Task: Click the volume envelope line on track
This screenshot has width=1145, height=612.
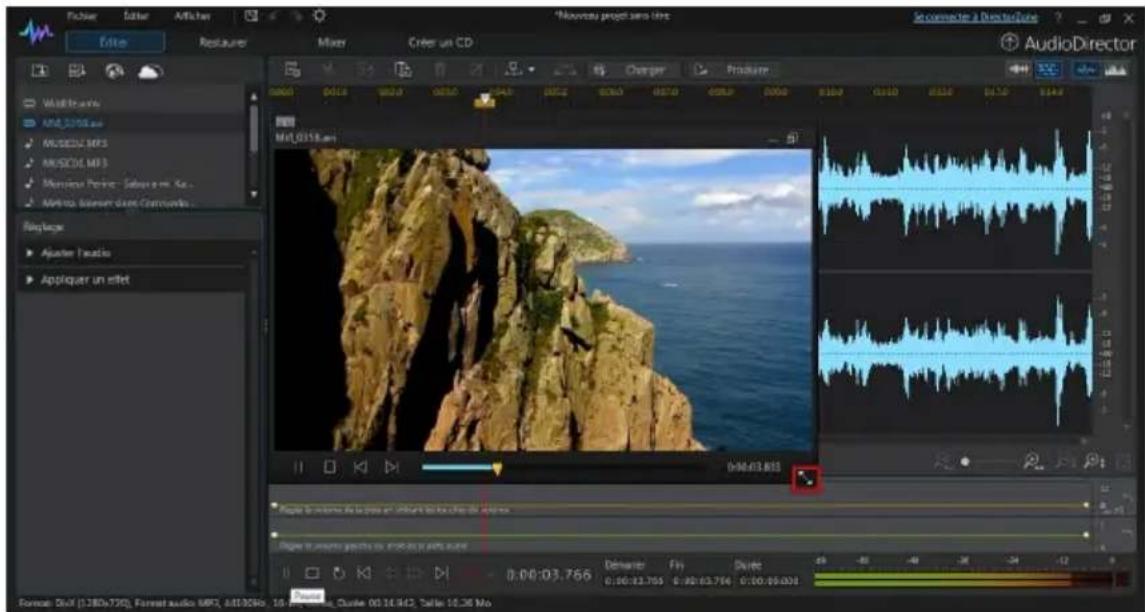Action: [x=679, y=505]
